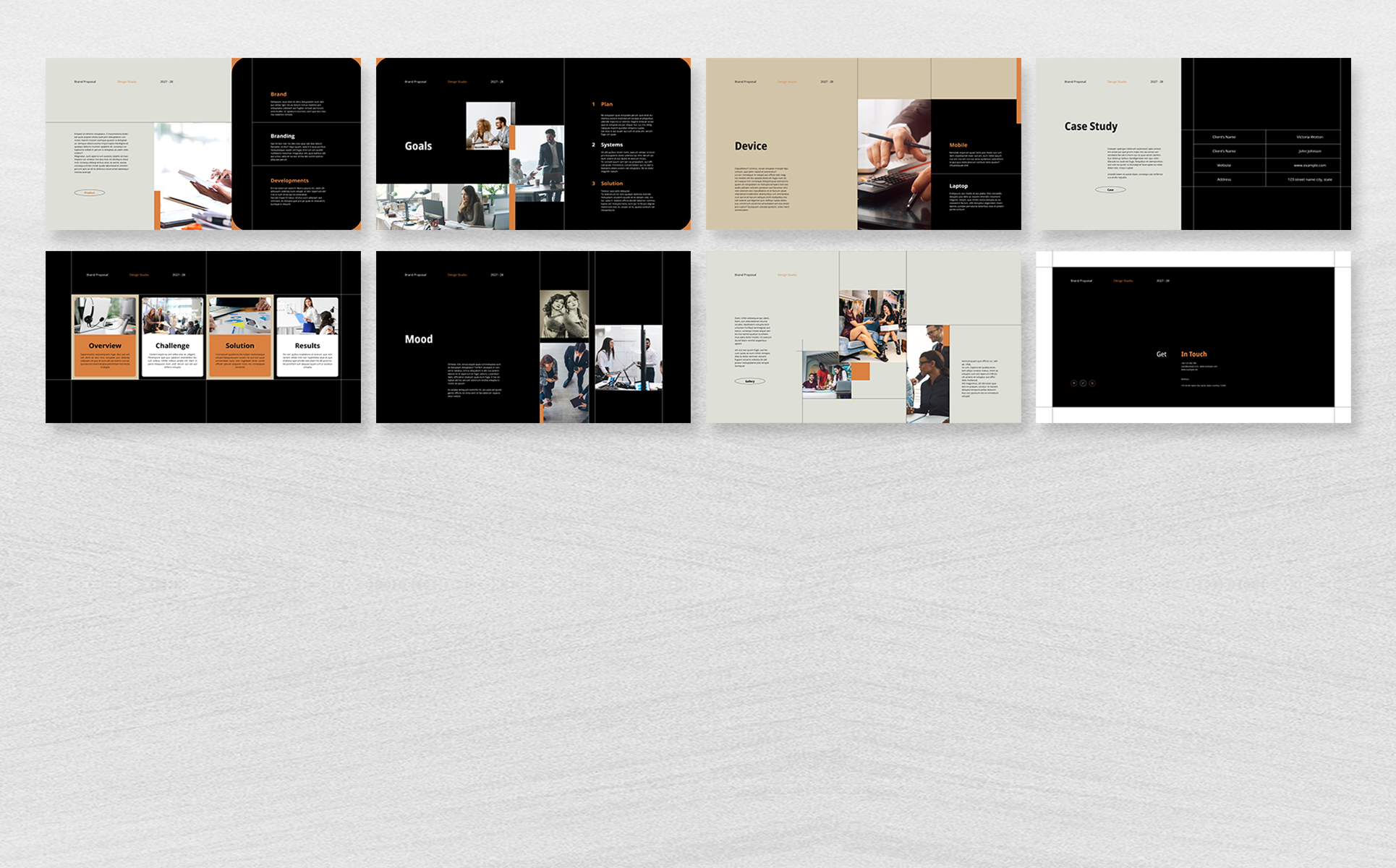The image size is (1396, 868).
Task: Select the Overview card on the dark slide
Action: [x=105, y=337]
